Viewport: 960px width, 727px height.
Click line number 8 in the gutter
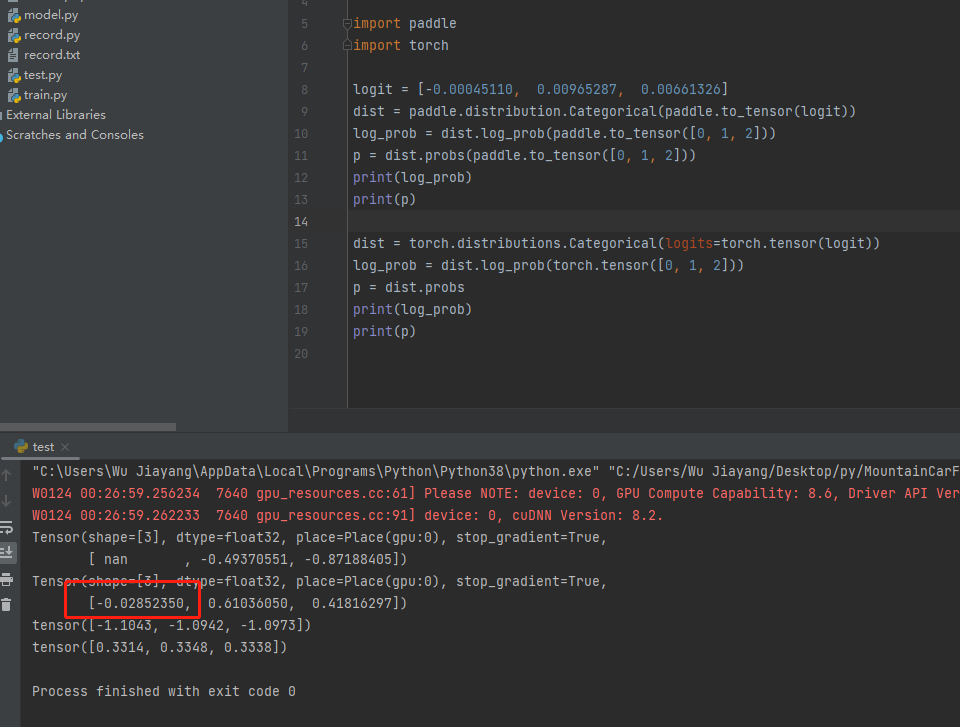(304, 89)
